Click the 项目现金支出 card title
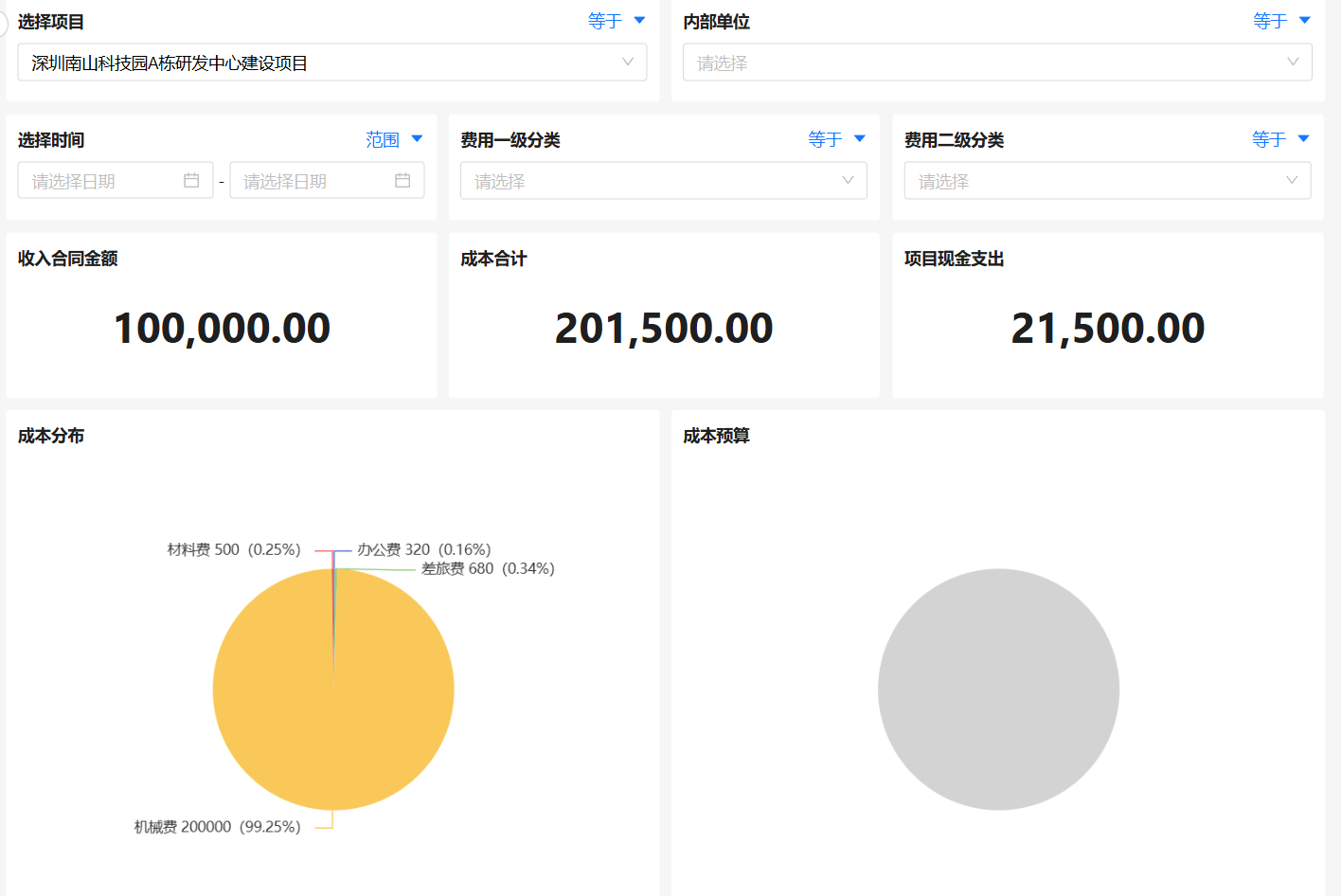1341x896 pixels. (954, 259)
